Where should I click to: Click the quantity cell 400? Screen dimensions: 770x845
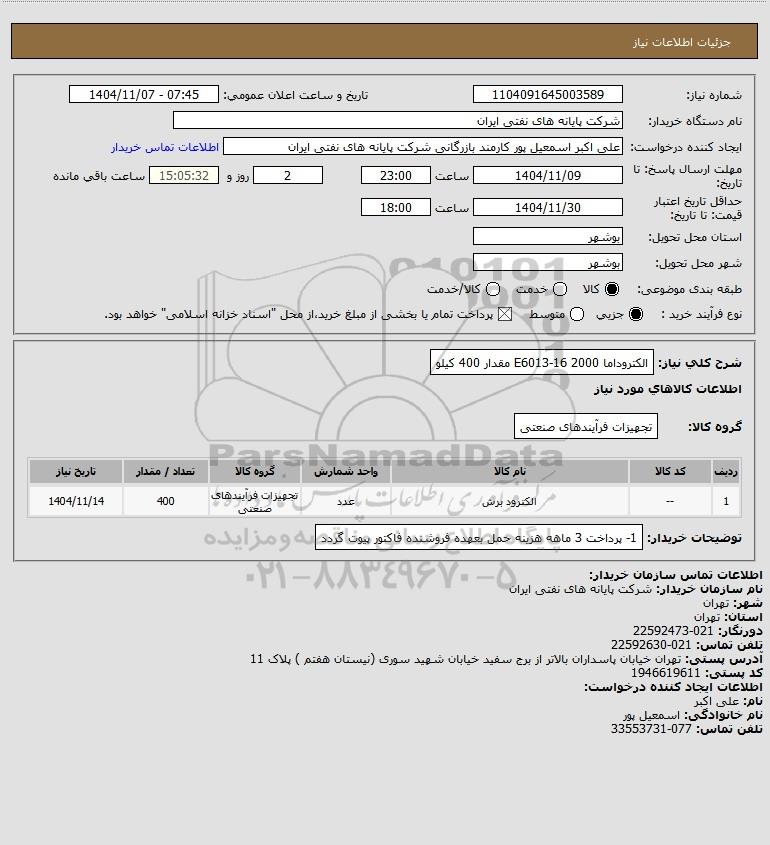point(165,501)
